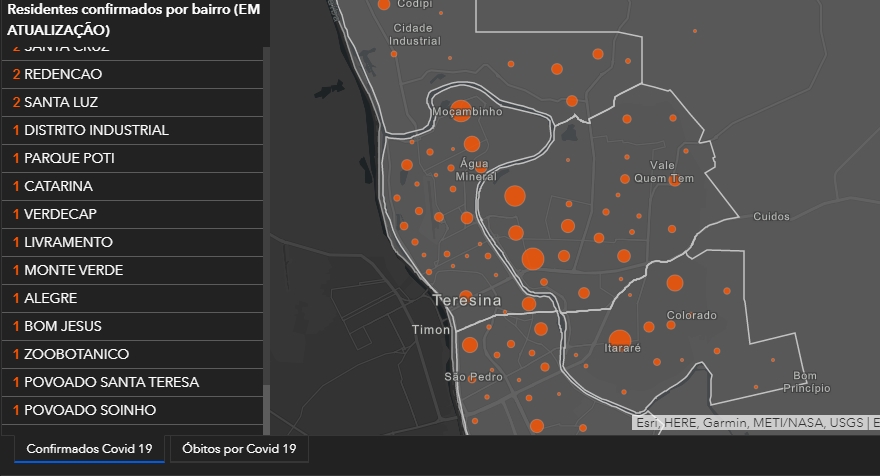This screenshot has height=476, width=880.
Task: Click the neighborhood list scrollbar thumb
Action: (x=267, y=409)
